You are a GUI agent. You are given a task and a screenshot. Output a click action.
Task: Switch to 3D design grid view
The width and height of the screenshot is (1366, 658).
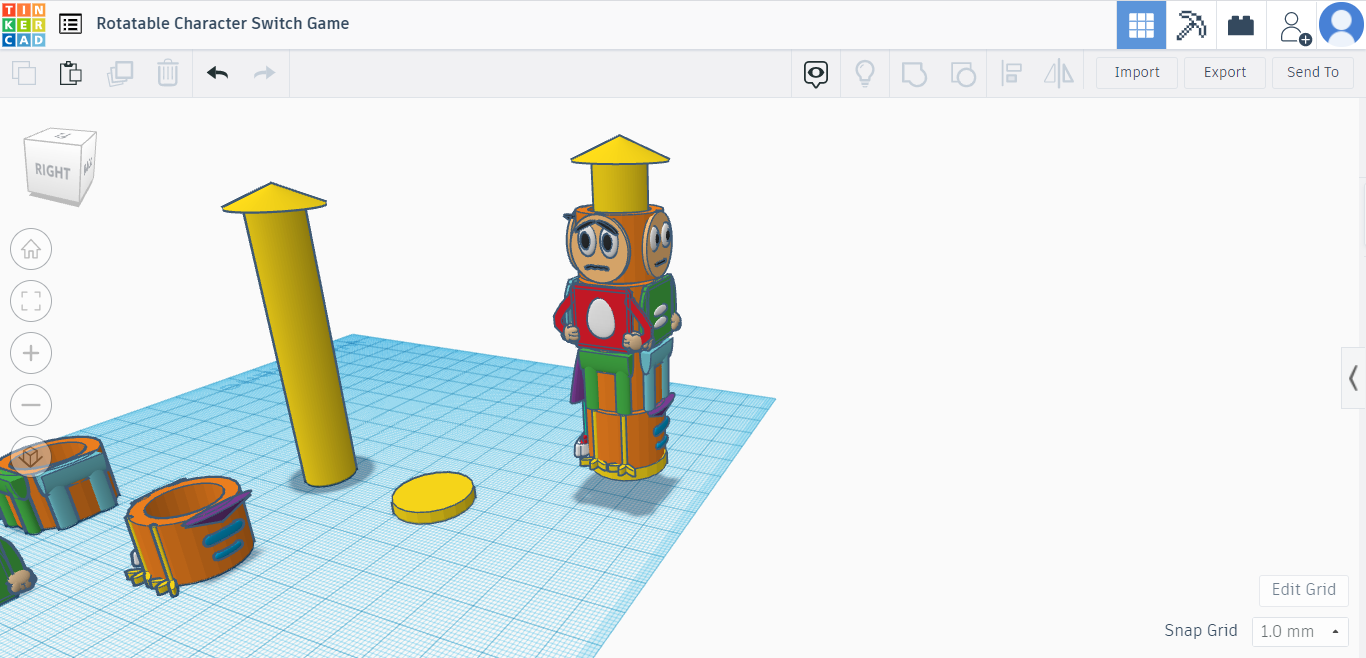point(1141,25)
